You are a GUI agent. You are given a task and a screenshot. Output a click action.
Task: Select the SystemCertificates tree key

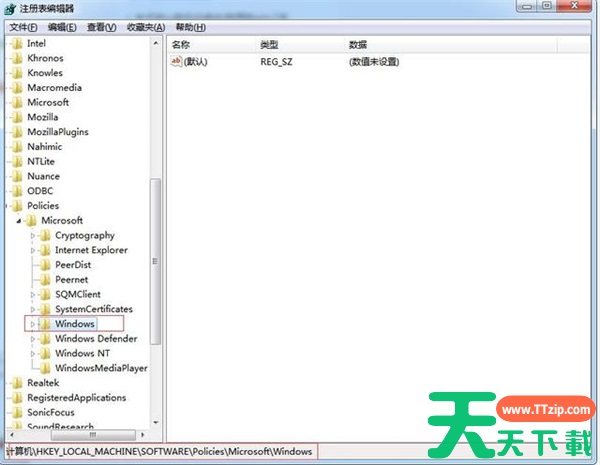pos(93,309)
